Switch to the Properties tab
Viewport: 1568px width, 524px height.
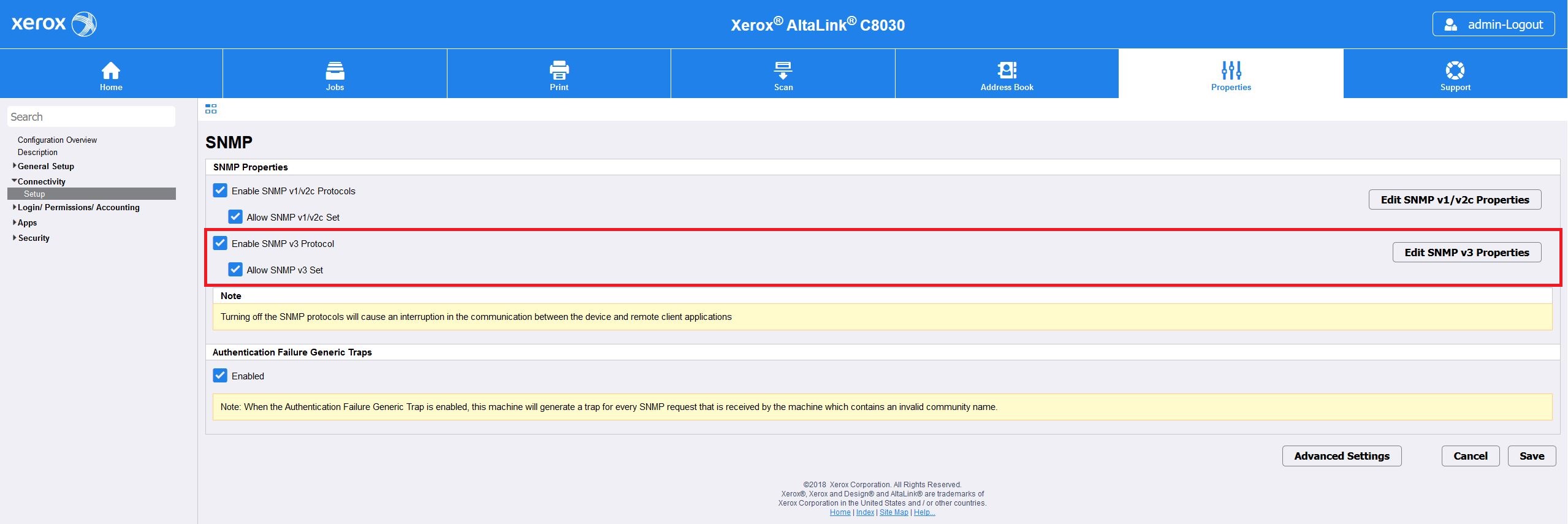click(x=1230, y=74)
